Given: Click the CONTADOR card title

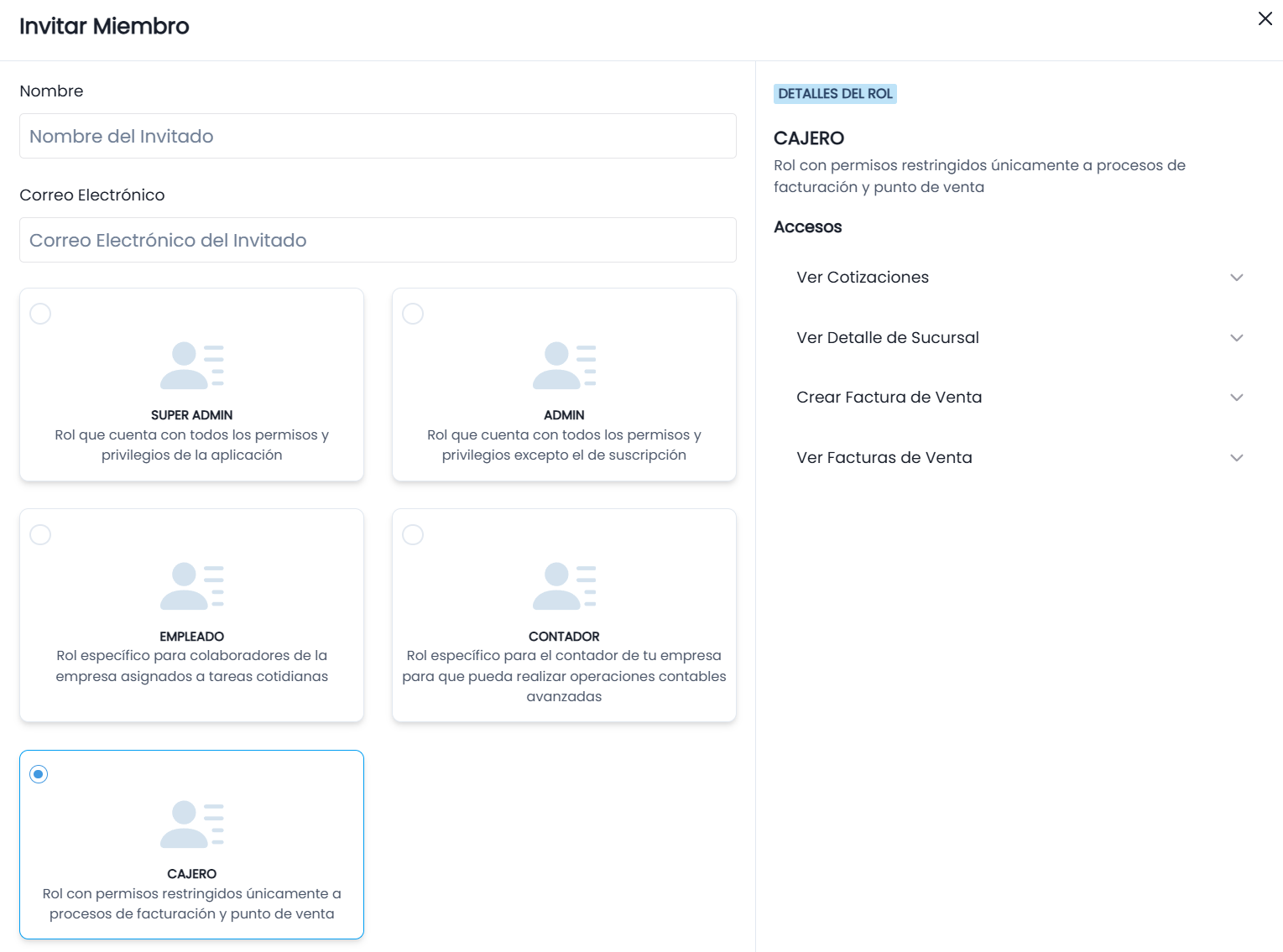Looking at the screenshot, I should coord(564,637).
